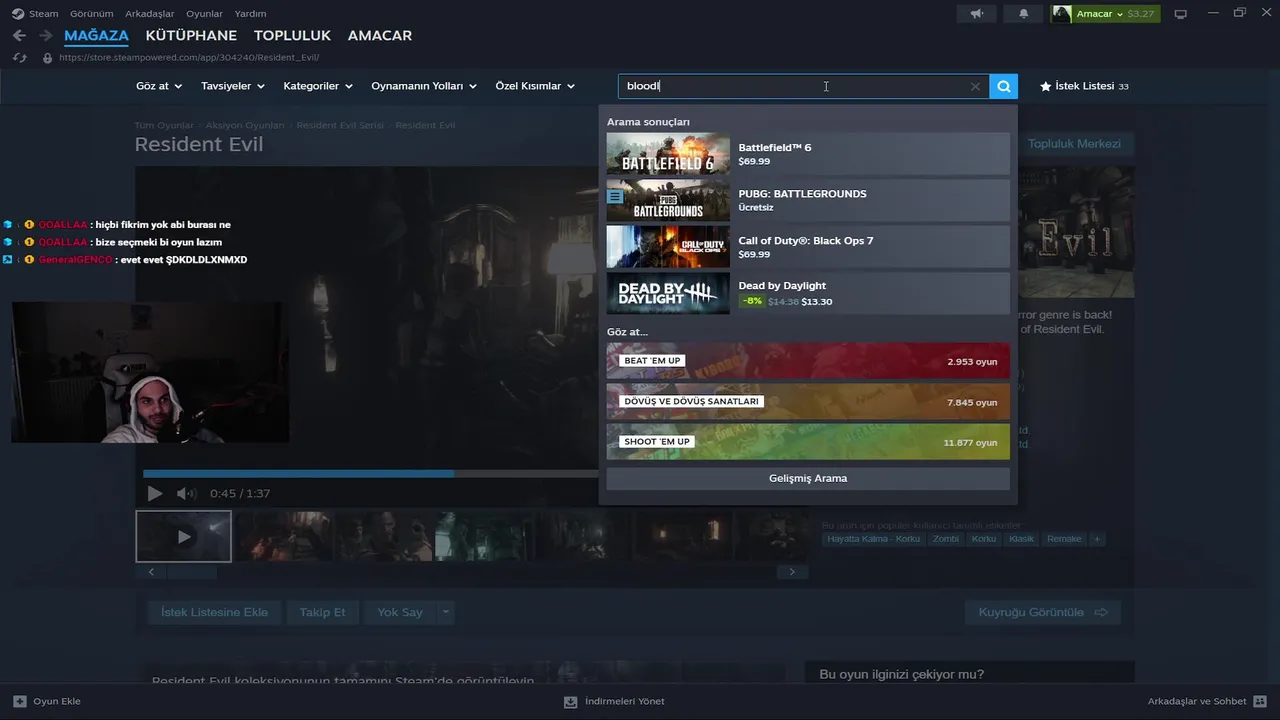Screen dimensions: 1280x720
Task: Switch to the TOPLULUK tab
Action: [x=292, y=36]
